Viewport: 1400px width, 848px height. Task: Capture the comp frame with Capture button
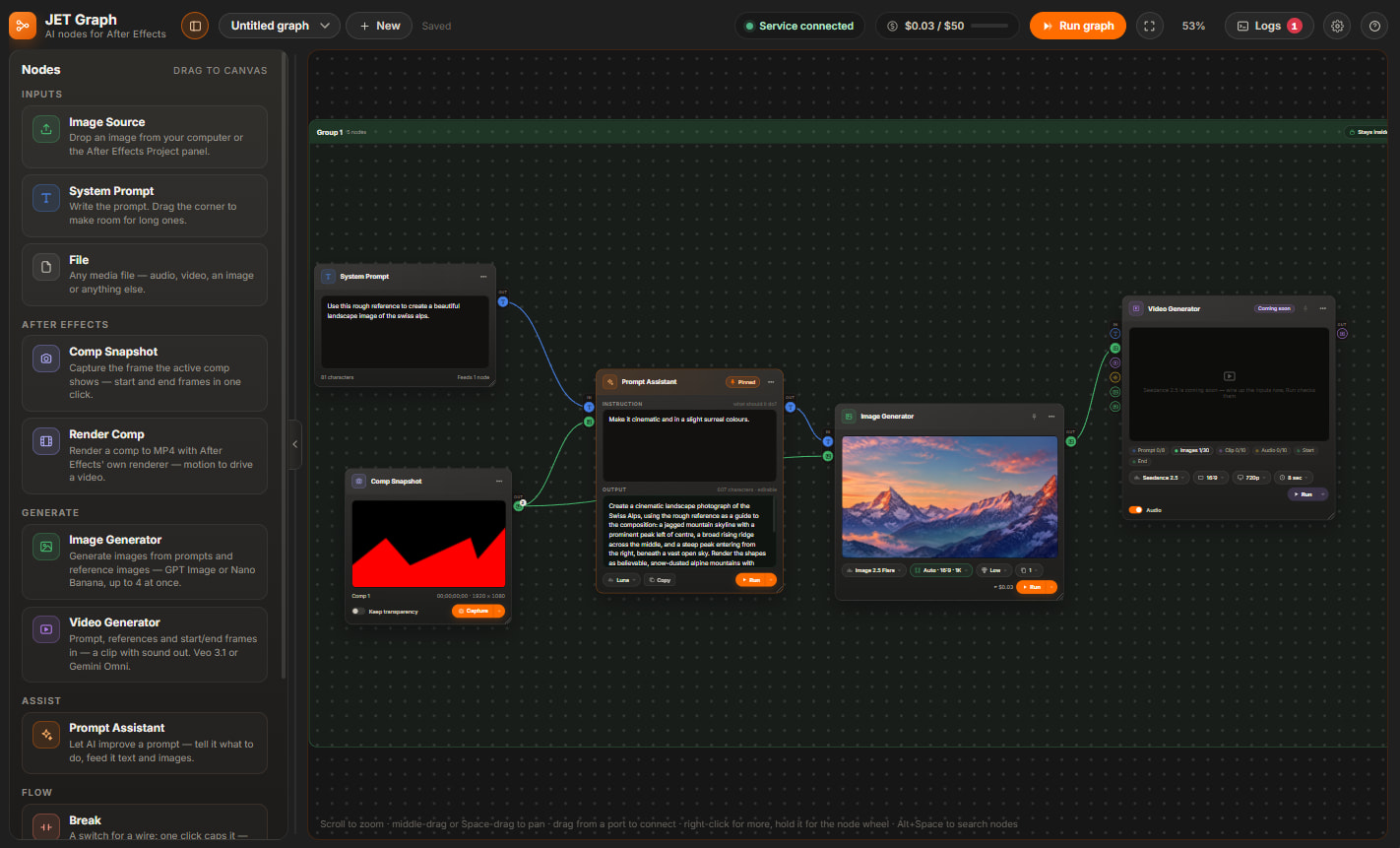[474, 612]
